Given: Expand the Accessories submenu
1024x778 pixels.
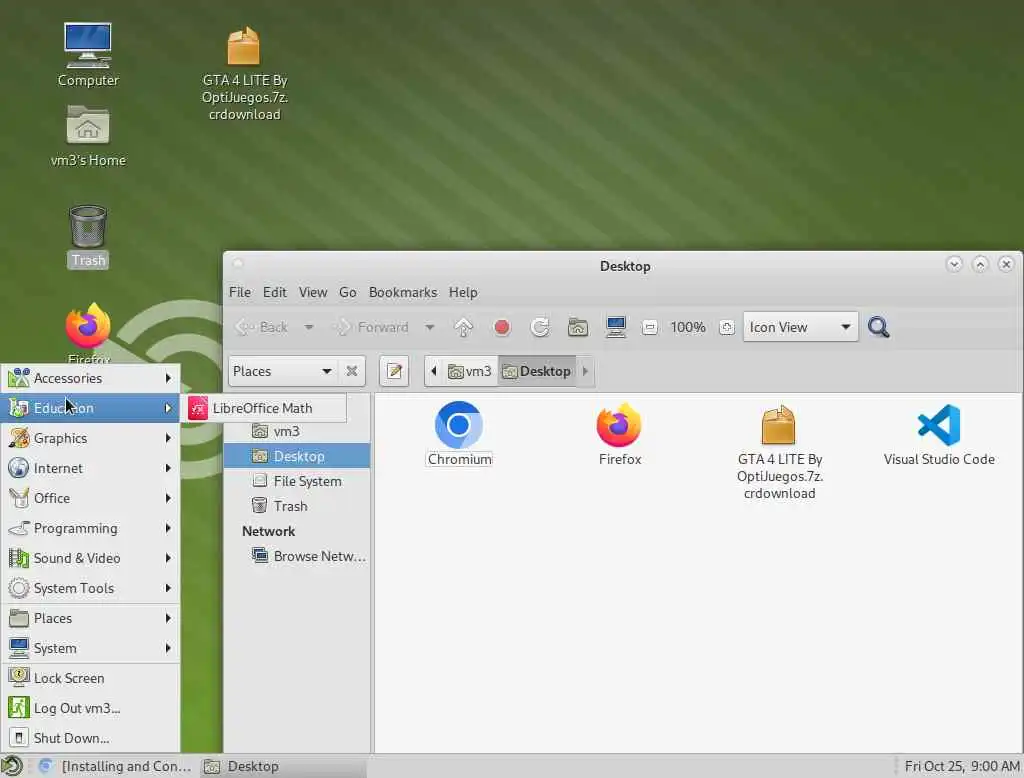Looking at the screenshot, I should pyautogui.click(x=91, y=378).
